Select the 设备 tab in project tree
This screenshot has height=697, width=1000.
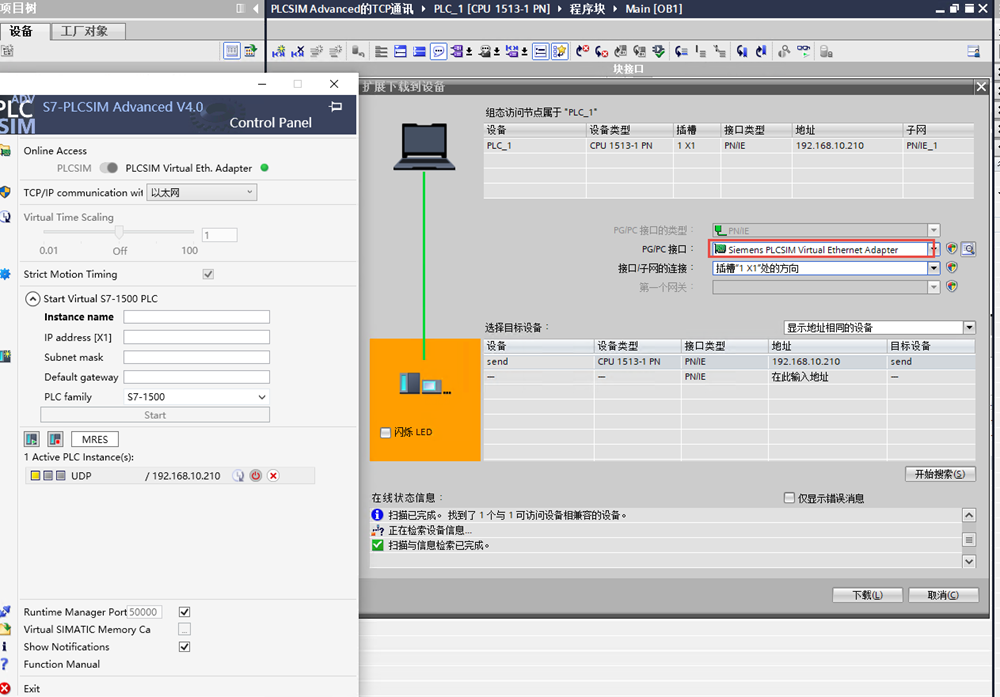(x=21, y=31)
